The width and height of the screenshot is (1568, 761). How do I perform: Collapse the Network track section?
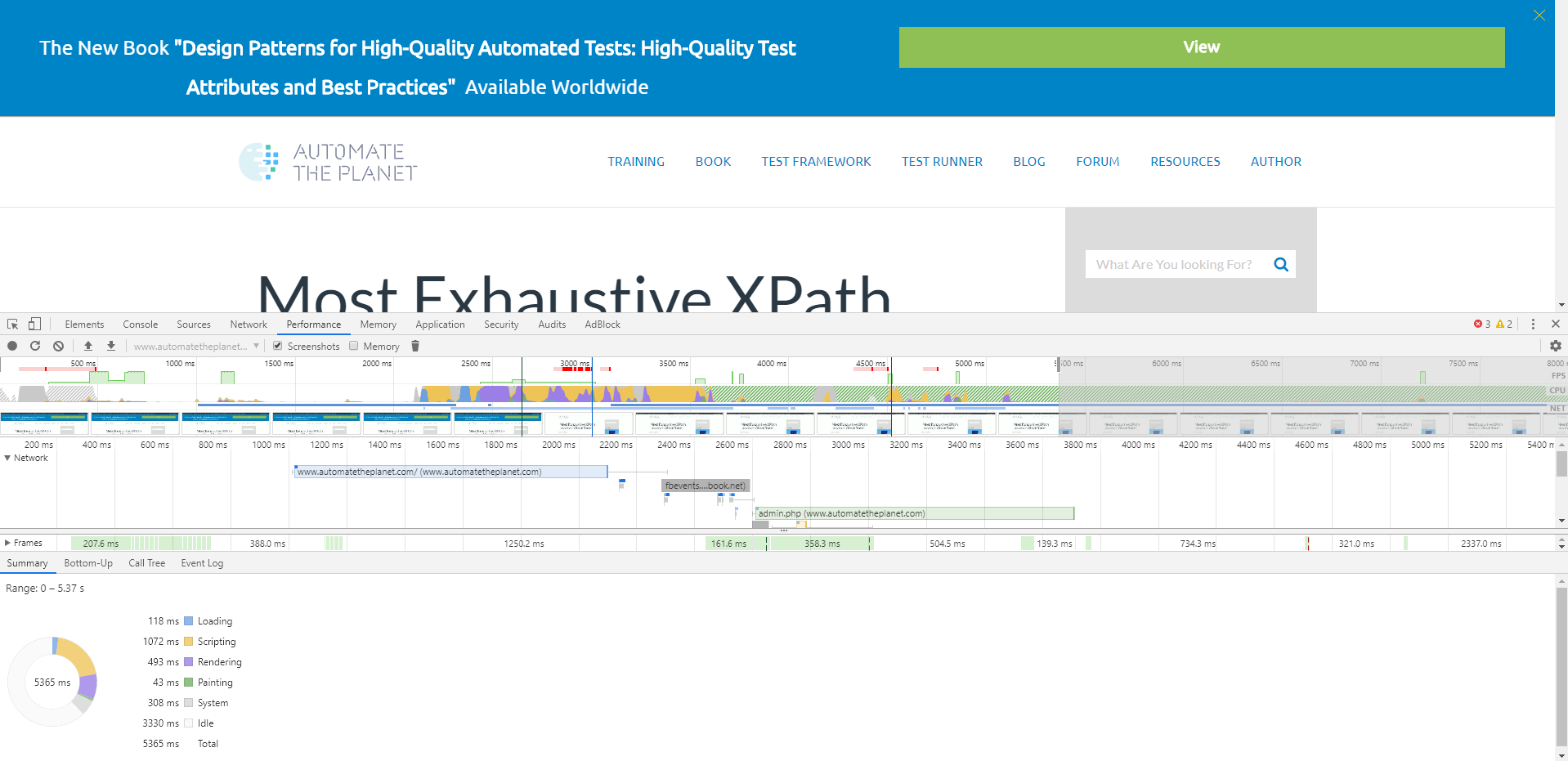tap(7, 458)
